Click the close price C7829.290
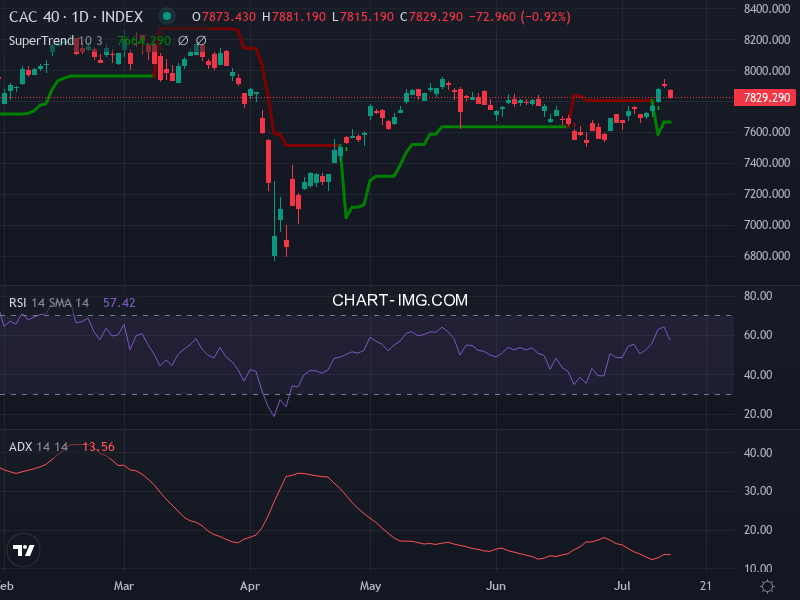The height and width of the screenshot is (600, 800). pyautogui.click(x=431, y=17)
